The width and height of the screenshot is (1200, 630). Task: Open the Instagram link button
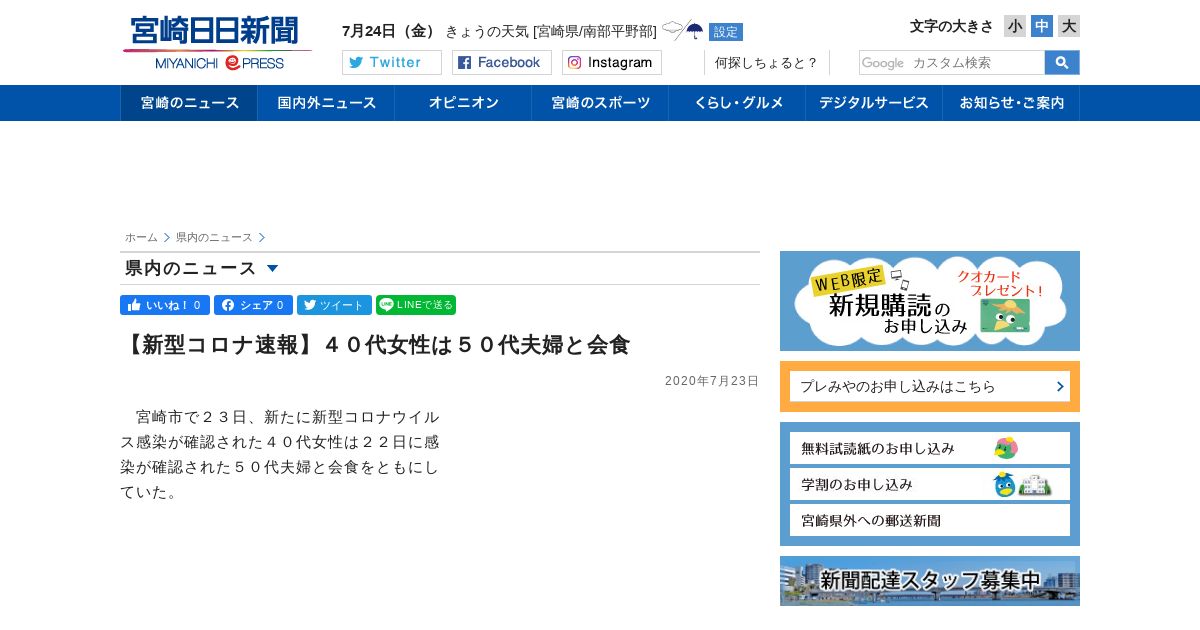(x=612, y=63)
